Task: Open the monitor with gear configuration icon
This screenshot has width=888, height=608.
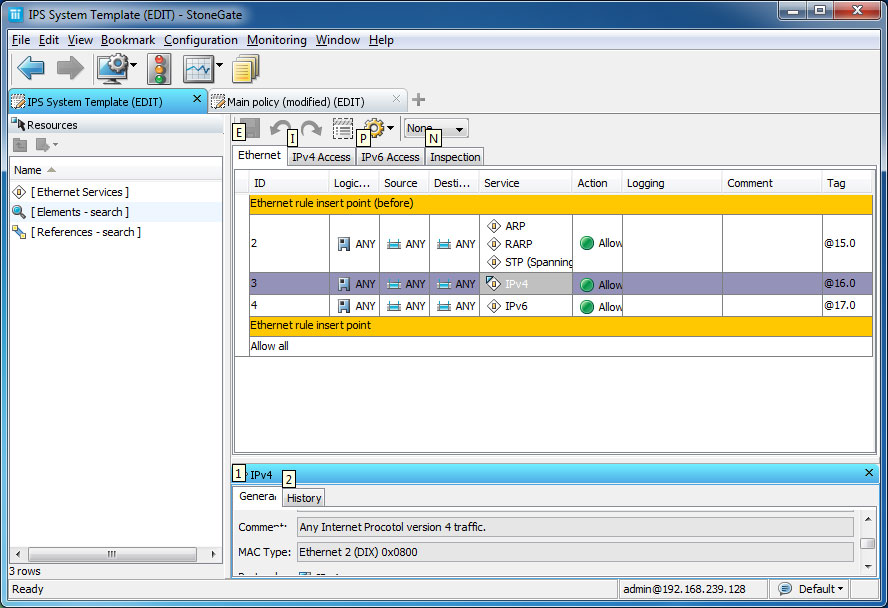Action: click(113, 68)
